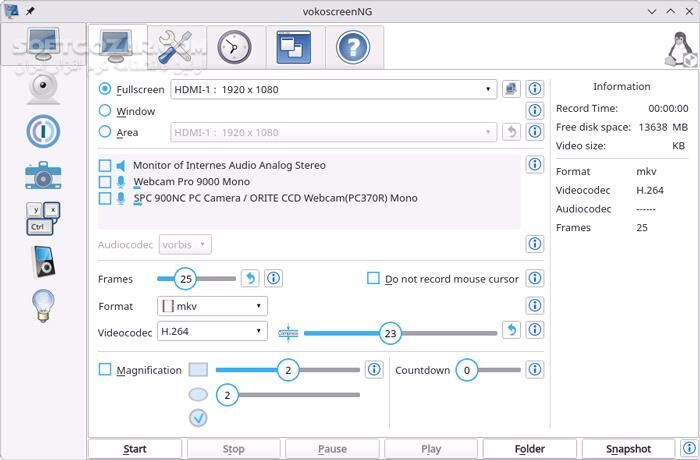Open the keyboard shortcut section in sidebar
The height and width of the screenshot is (460, 700).
[43, 219]
